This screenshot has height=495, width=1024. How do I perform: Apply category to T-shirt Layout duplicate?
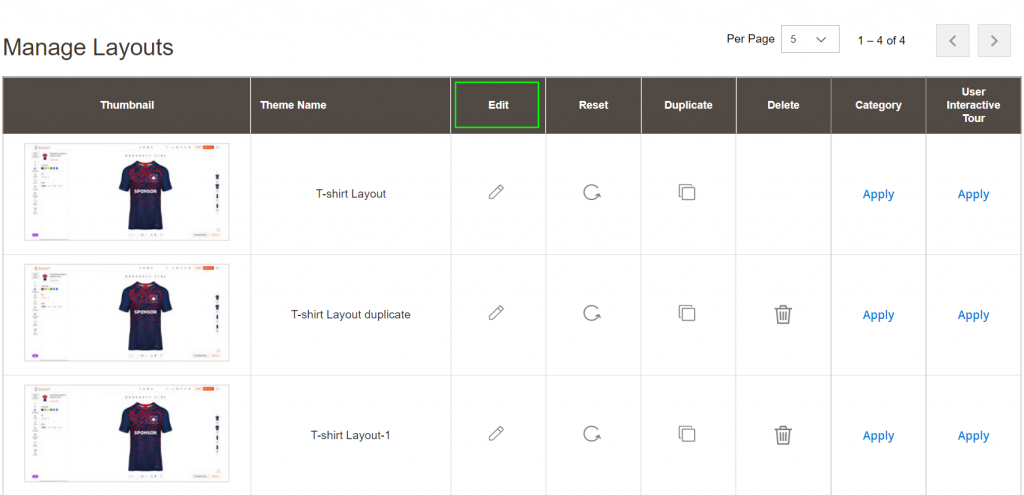point(878,315)
